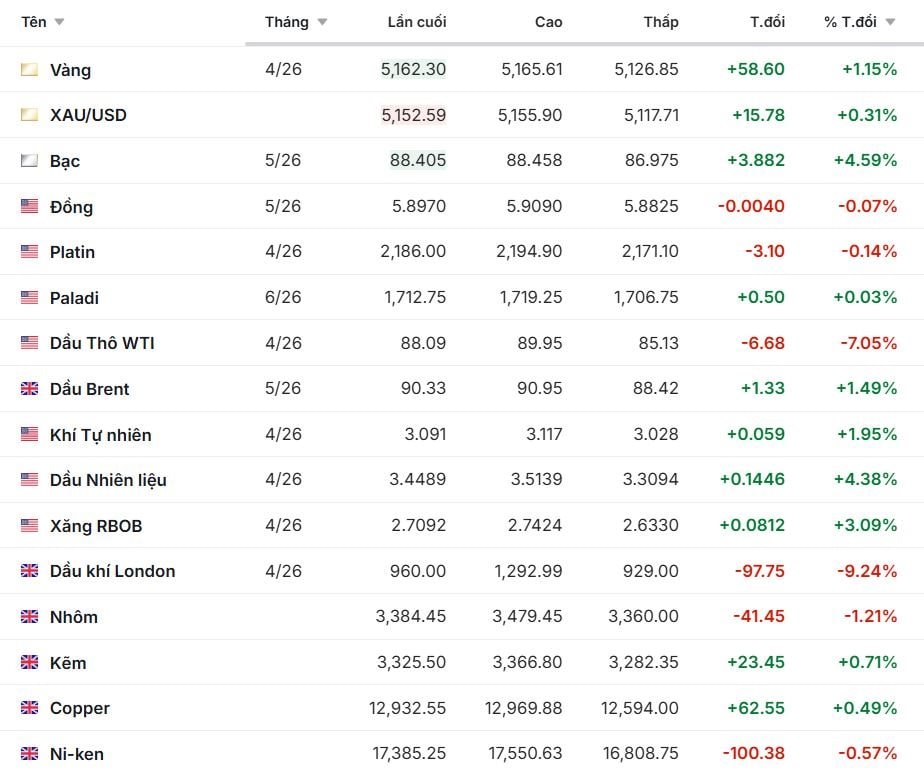
Task: Open the Dầu Thô WTI commodity link
Action: [x=102, y=343]
